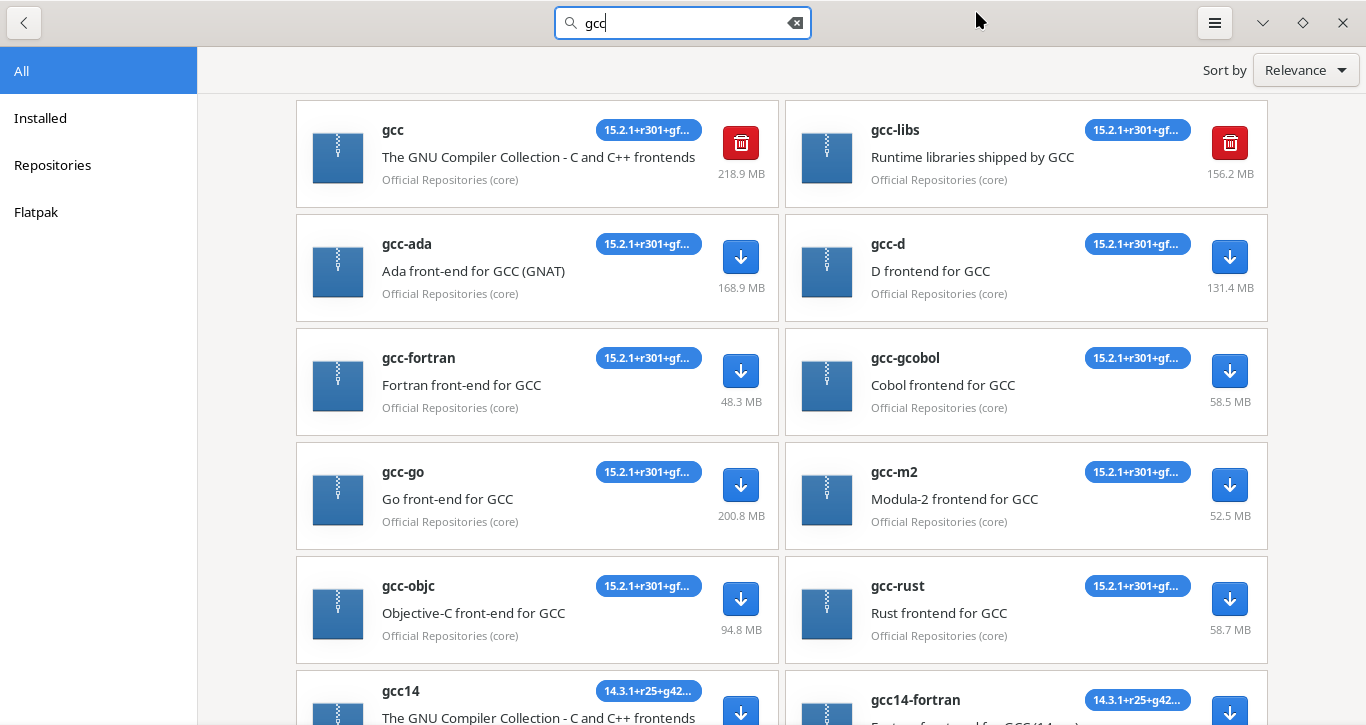Open the gcc14 package title
Screen dimensions: 1366x725
point(401,691)
